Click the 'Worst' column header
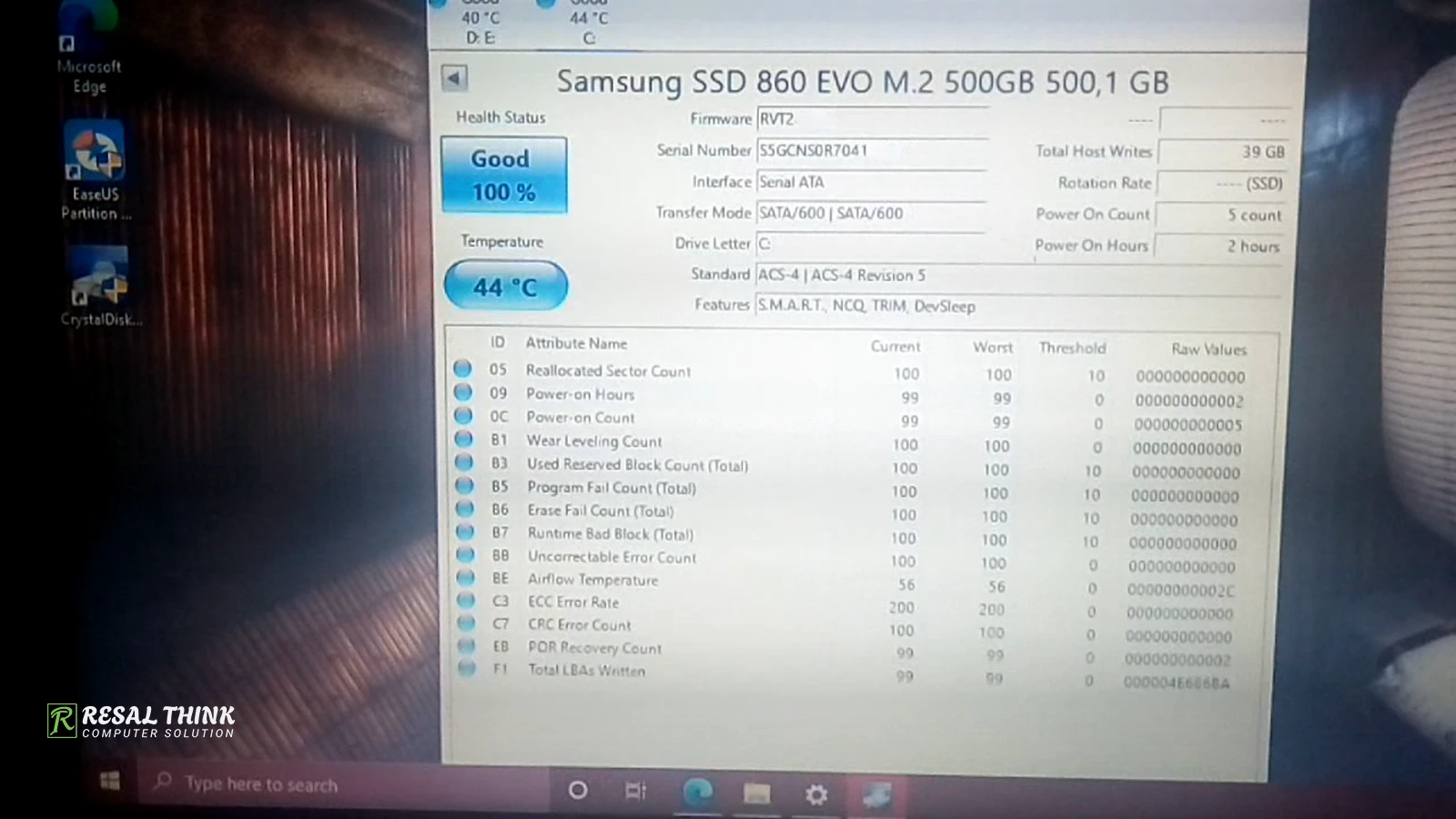The image size is (1456, 819). [x=993, y=348]
